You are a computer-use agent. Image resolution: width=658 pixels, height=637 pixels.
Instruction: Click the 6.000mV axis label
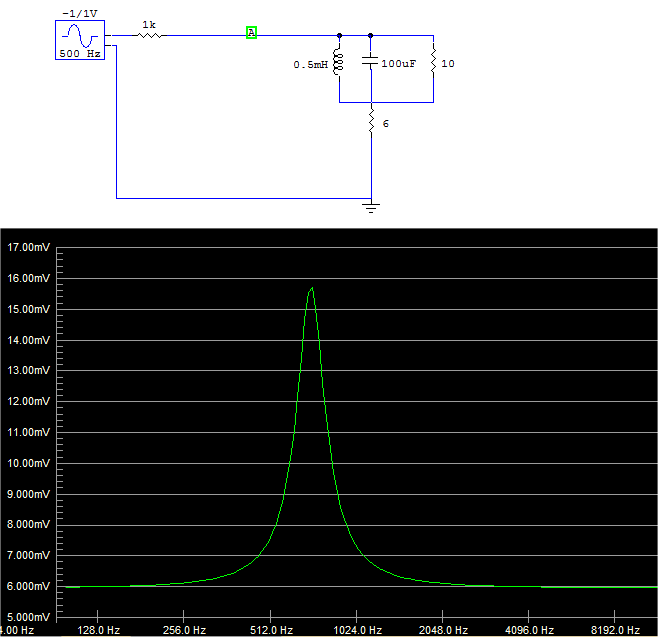29,586
